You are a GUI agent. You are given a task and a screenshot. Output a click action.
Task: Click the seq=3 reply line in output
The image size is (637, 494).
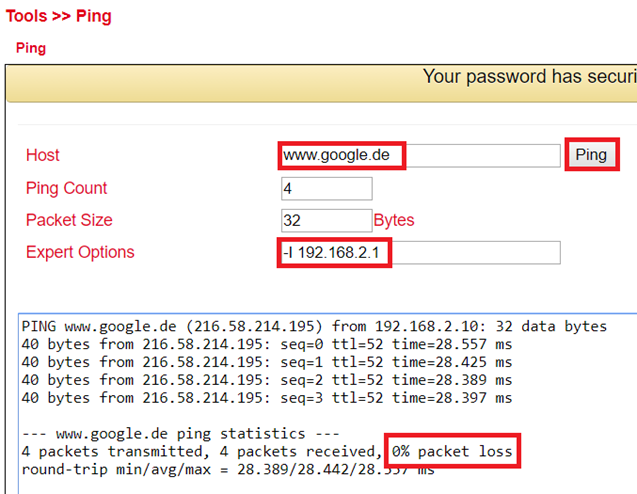[x=267, y=398]
